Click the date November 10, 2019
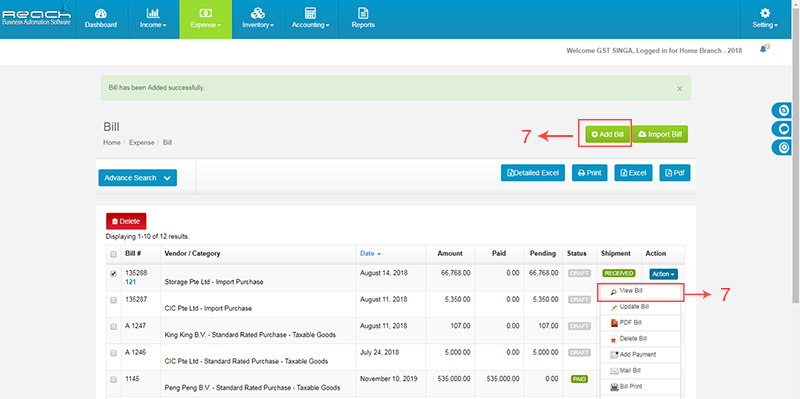The image size is (800, 399). (x=389, y=380)
